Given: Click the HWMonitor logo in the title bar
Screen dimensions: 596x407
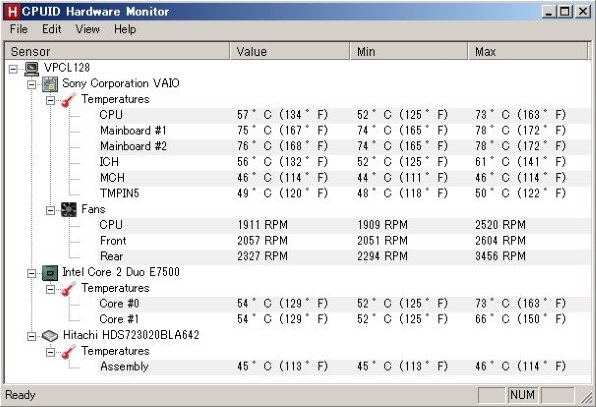Looking at the screenshot, I should coord(12,12).
